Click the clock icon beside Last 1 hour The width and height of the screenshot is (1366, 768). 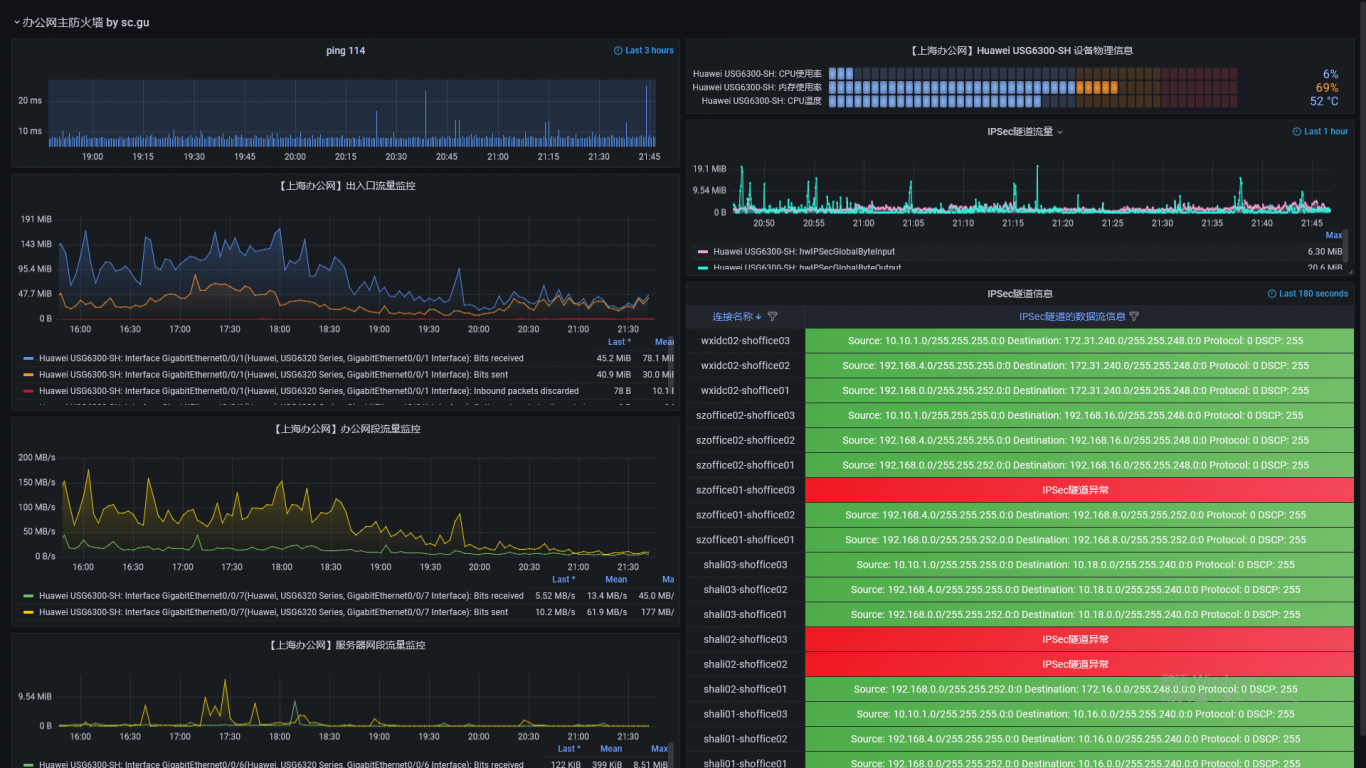pyautogui.click(x=1297, y=131)
